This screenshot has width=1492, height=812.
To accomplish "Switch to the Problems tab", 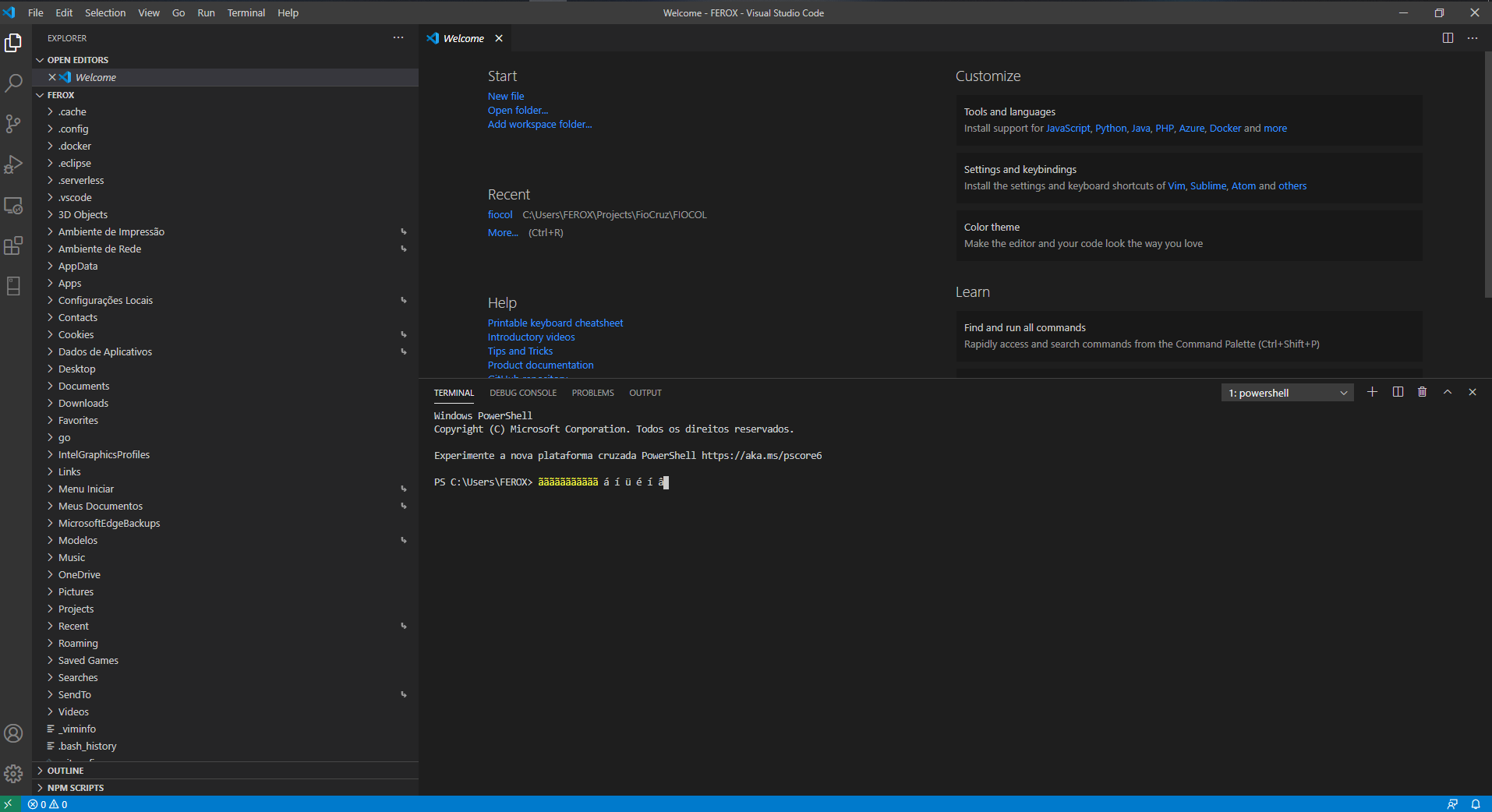I will (592, 393).
